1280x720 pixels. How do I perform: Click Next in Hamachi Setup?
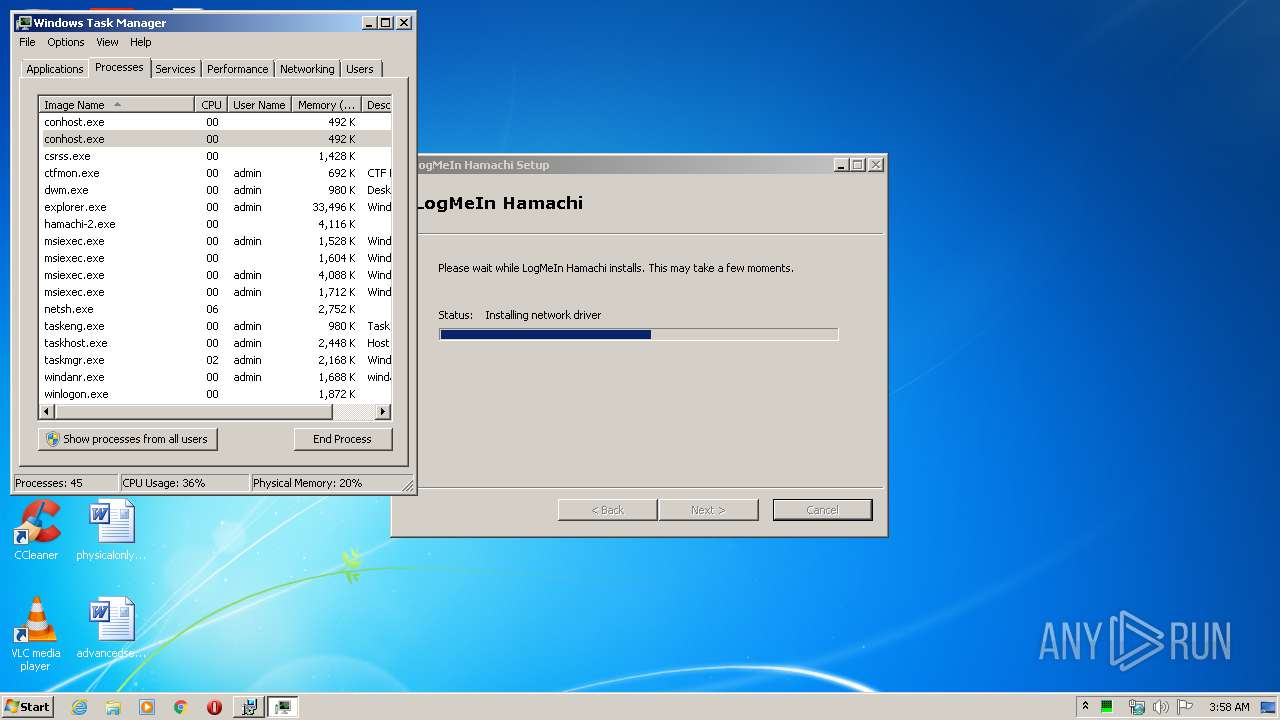tap(708, 510)
